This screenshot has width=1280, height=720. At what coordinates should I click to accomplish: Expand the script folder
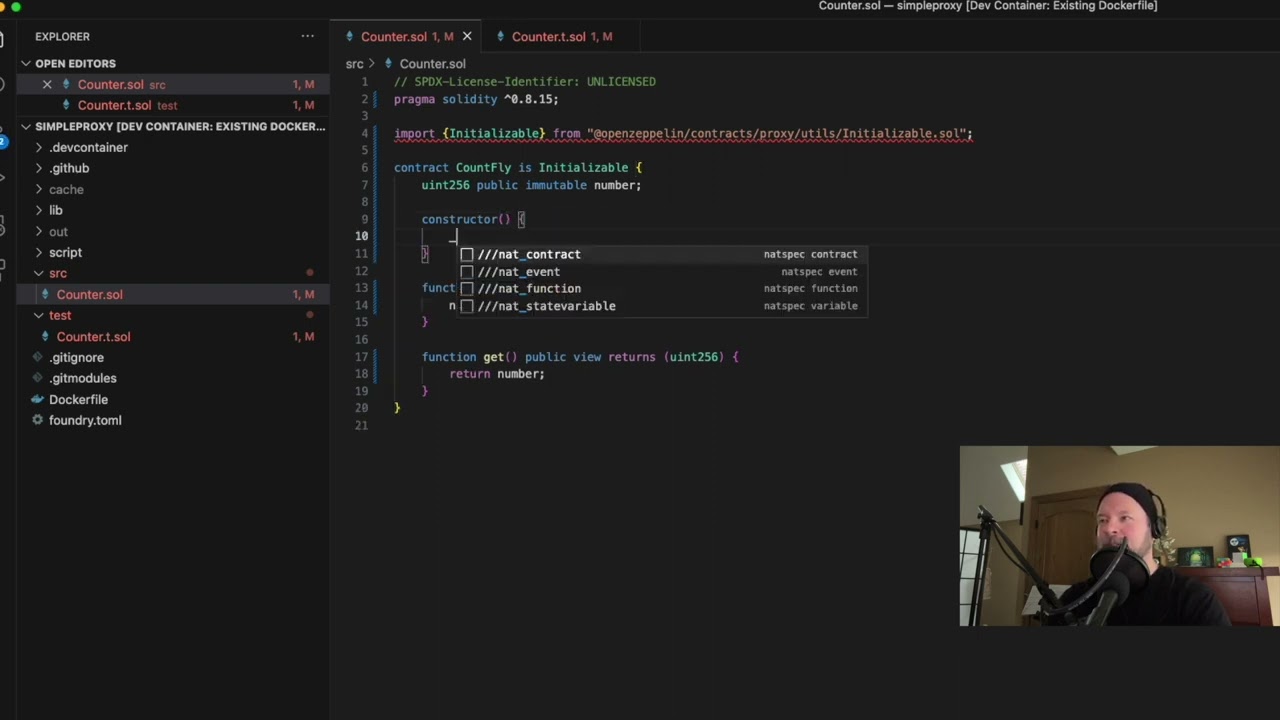click(x=38, y=253)
